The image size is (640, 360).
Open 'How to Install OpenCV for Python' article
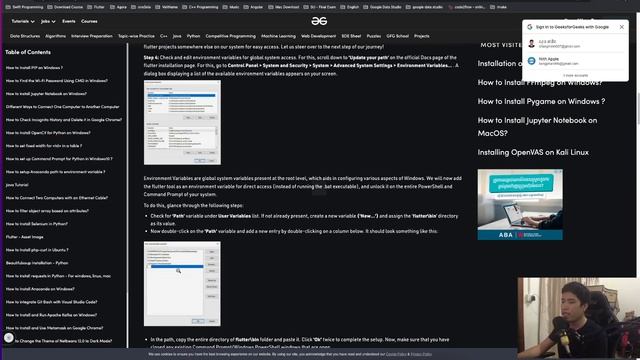tap(48, 133)
